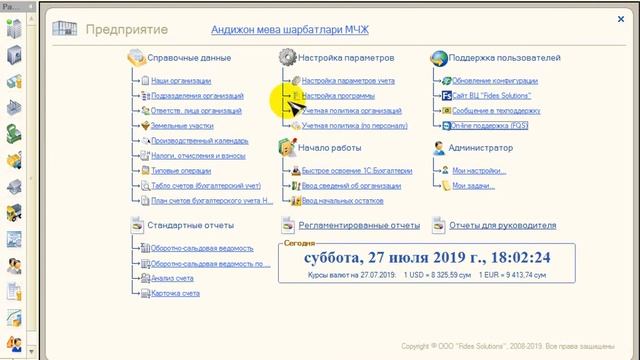640x360 pixels.
Task: Click the Стандартные отчеты document icon
Action: tap(137, 225)
